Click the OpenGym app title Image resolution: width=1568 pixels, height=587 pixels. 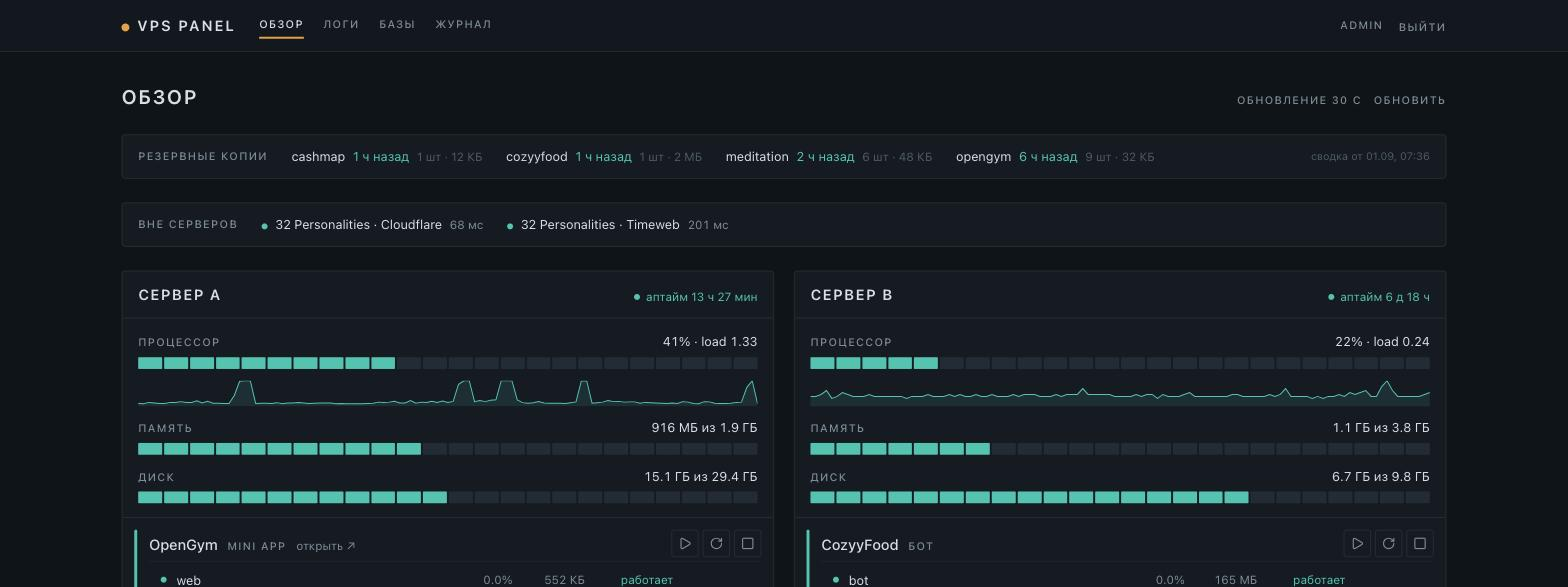tap(183, 545)
